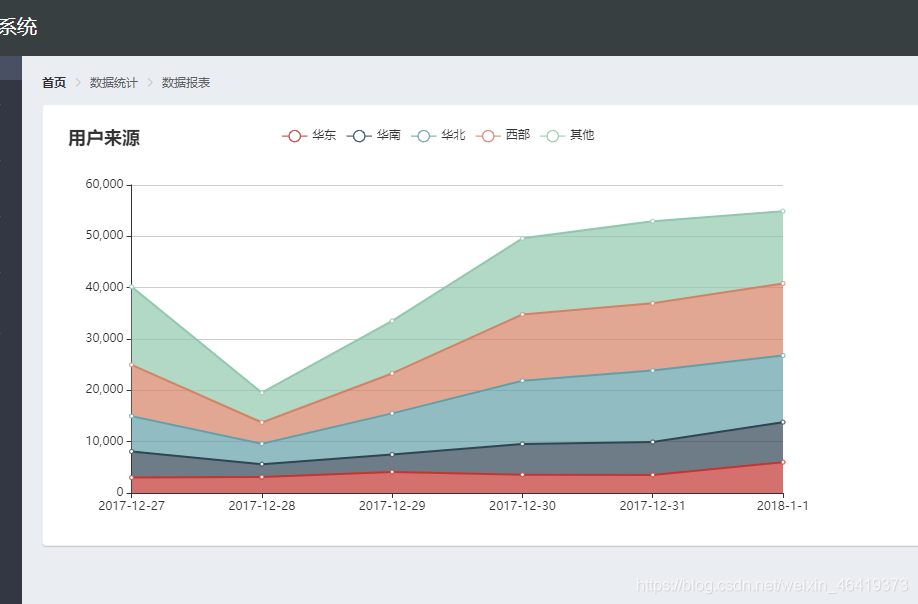The image size is (918, 604).
Task: Click the 西部 legend marker icon
Action: coord(488,136)
